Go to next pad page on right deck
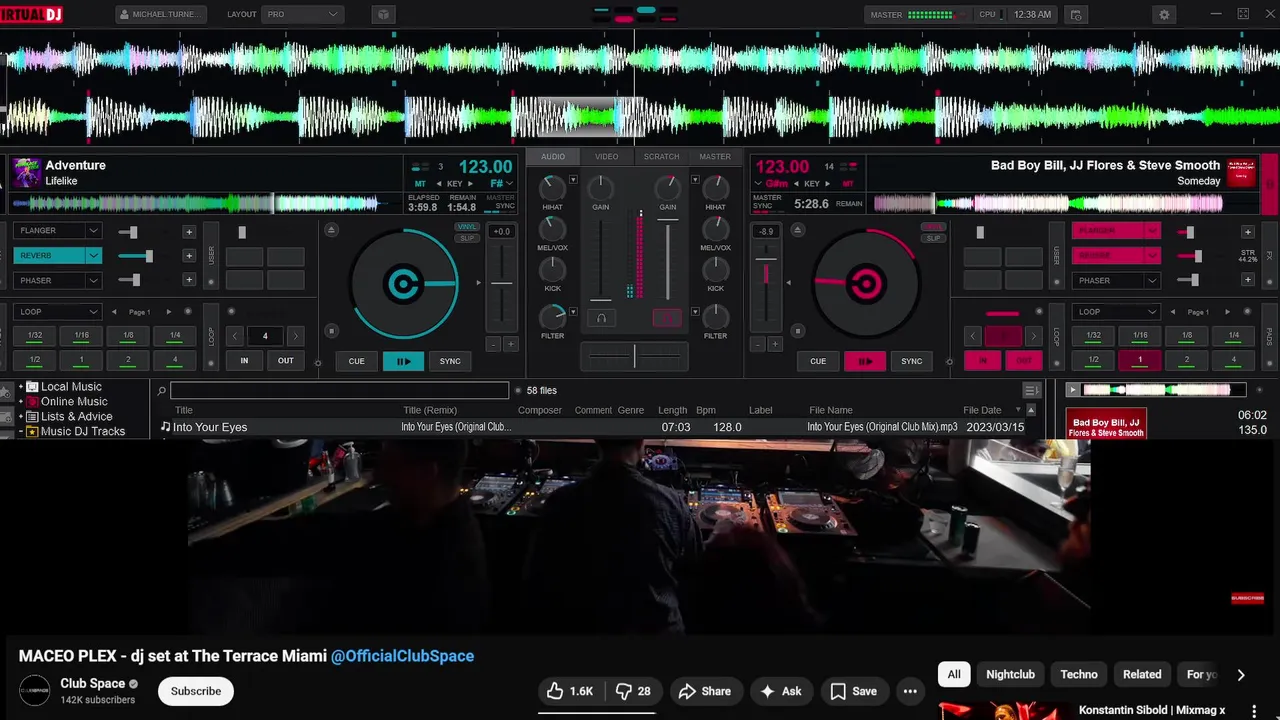The height and width of the screenshot is (720, 1280). (x=1227, y=312)
